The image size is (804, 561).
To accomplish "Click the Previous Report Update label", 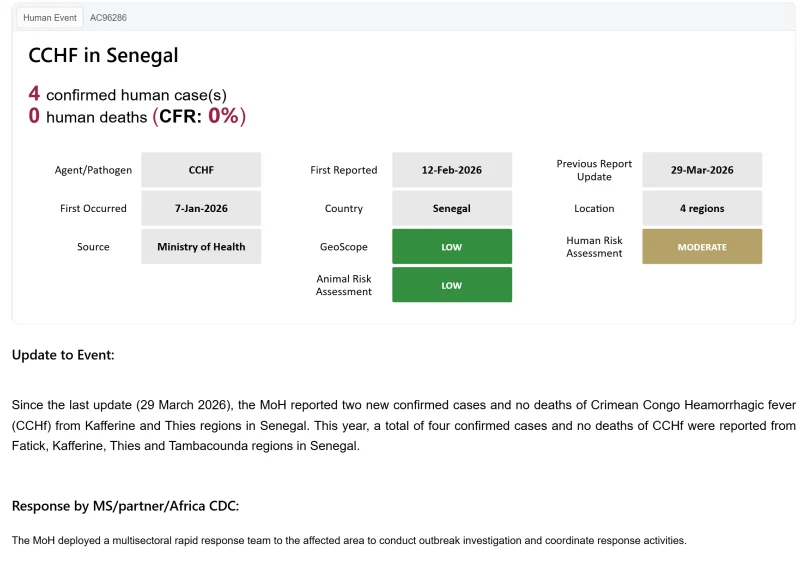I will pyautogui.click(x=594, y=170).
